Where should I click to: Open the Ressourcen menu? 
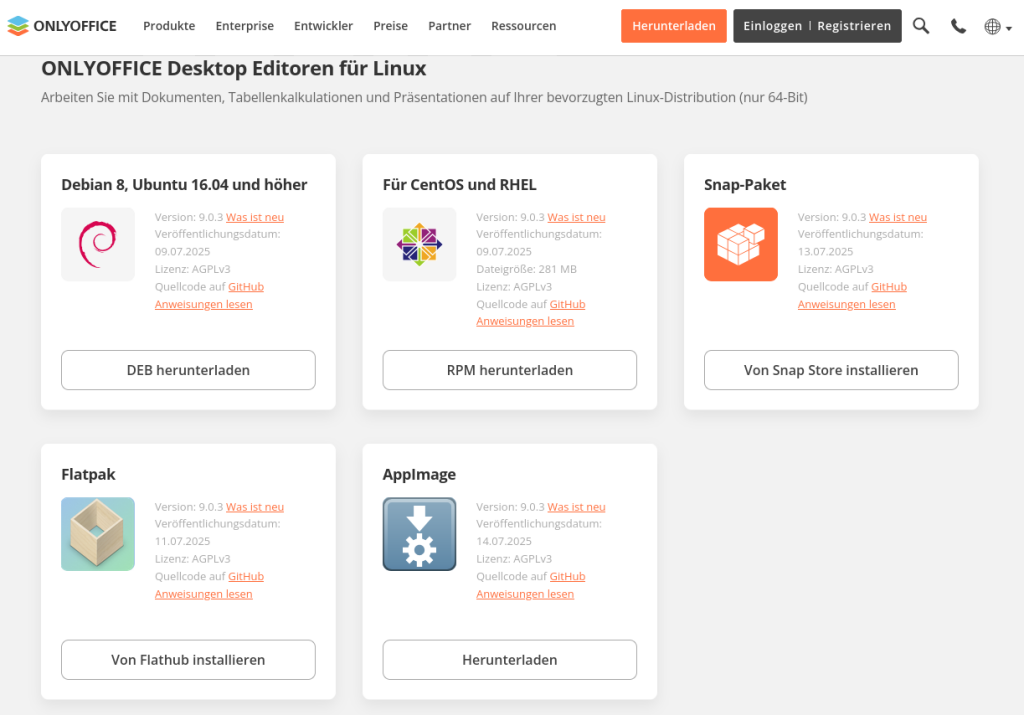pos(524,26)
